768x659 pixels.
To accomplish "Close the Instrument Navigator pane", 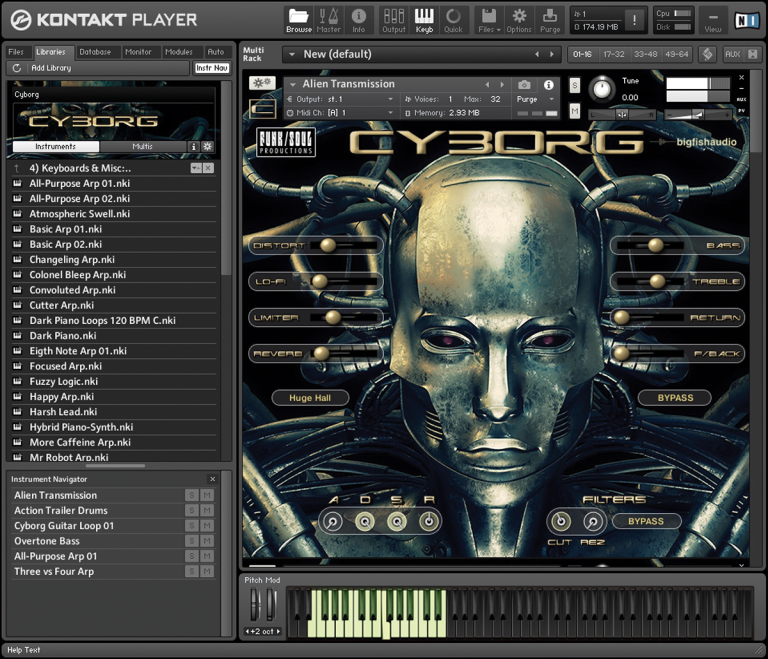I will 213,479.
